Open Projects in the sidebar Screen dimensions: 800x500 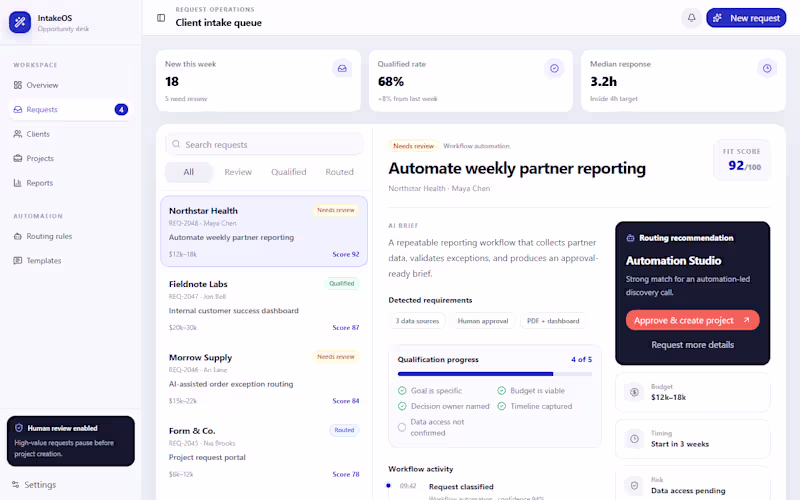pos(70,159)
